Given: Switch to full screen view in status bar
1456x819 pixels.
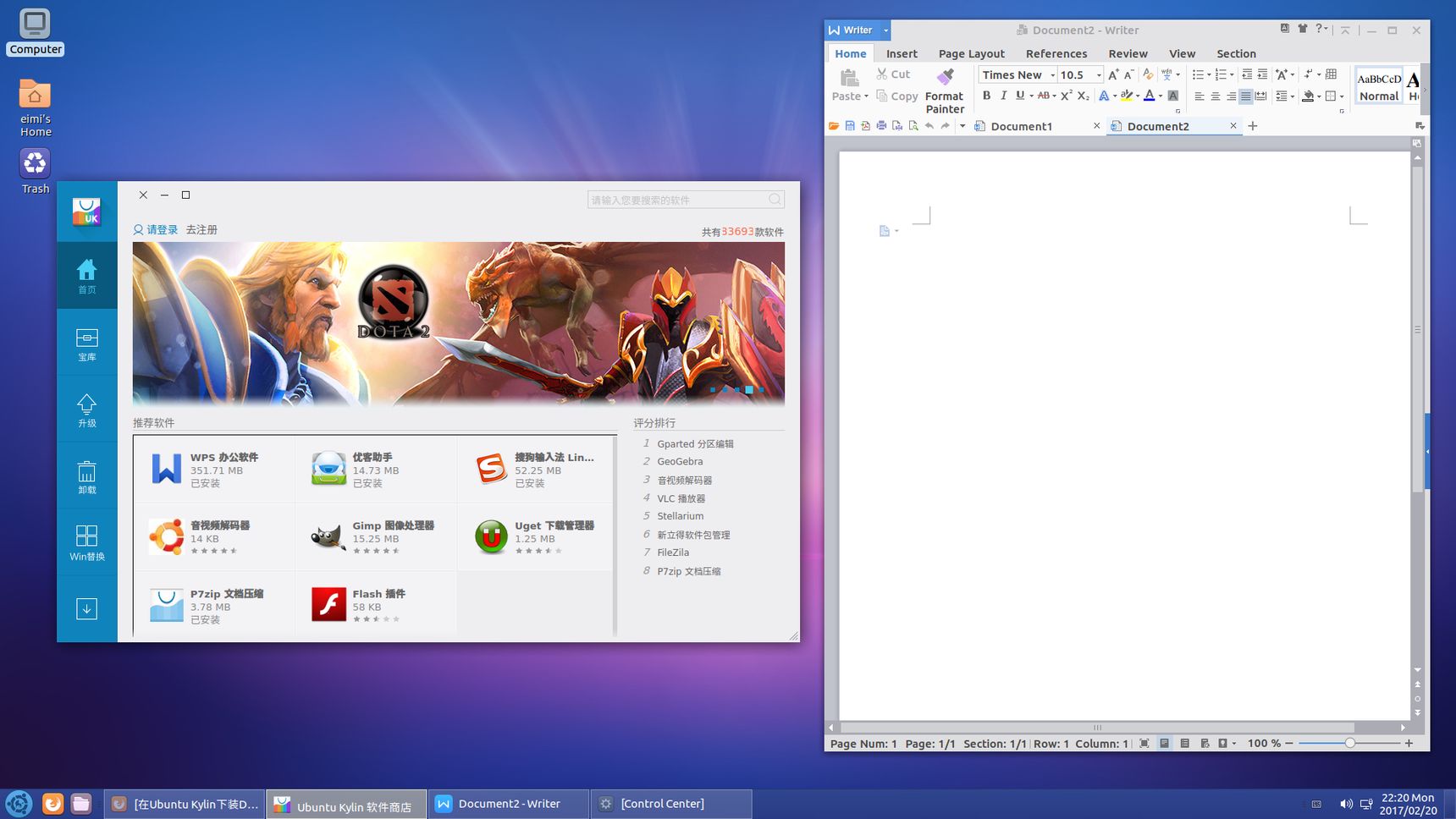Looking at the screenshot, I should pos(1144,744).
